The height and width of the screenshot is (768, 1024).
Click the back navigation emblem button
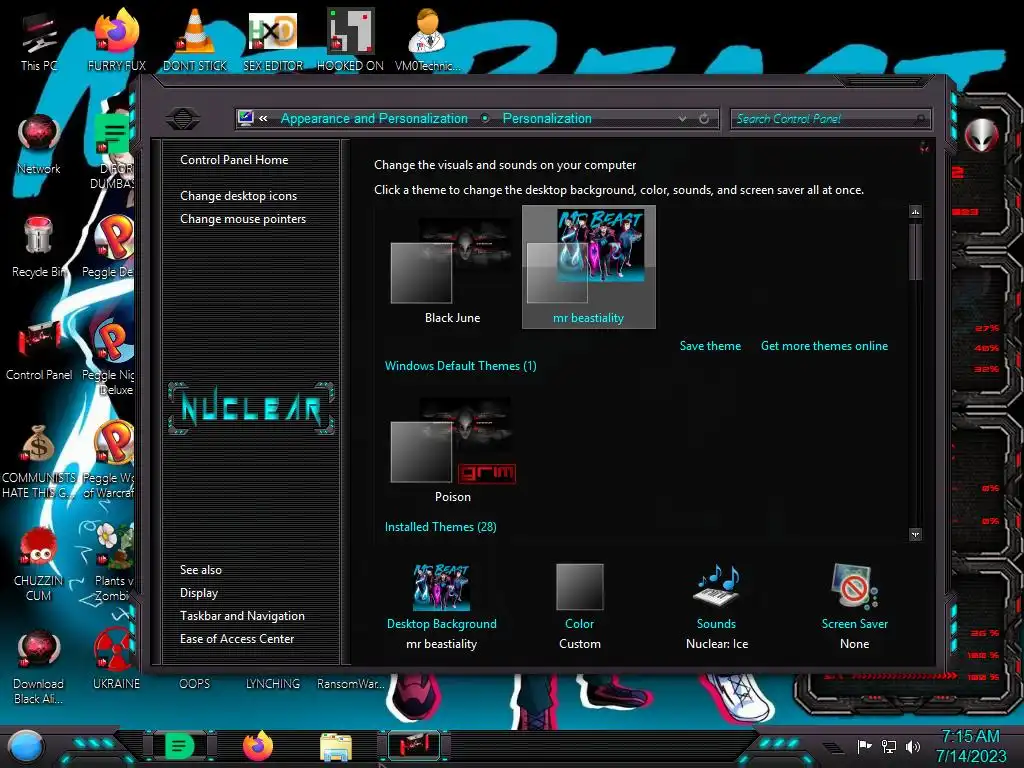click(183, 118)
